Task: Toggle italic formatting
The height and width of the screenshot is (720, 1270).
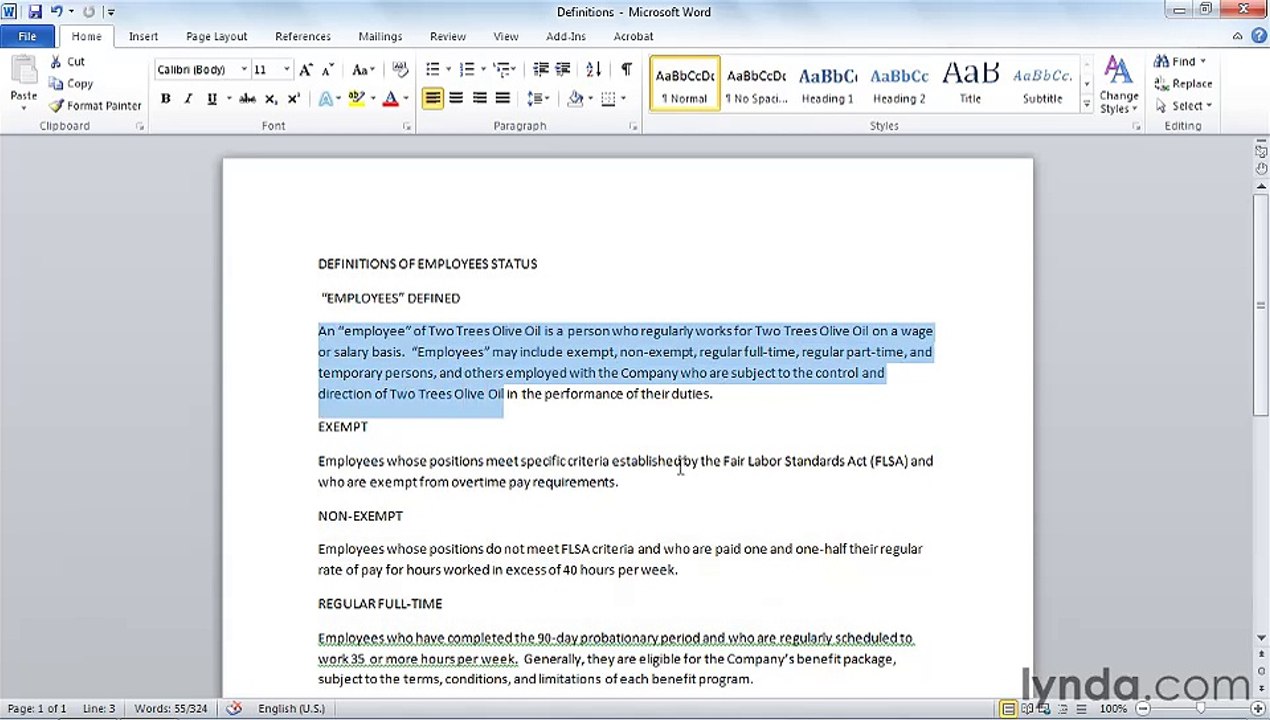Action: pyautogui.click(x=187, y=99)
